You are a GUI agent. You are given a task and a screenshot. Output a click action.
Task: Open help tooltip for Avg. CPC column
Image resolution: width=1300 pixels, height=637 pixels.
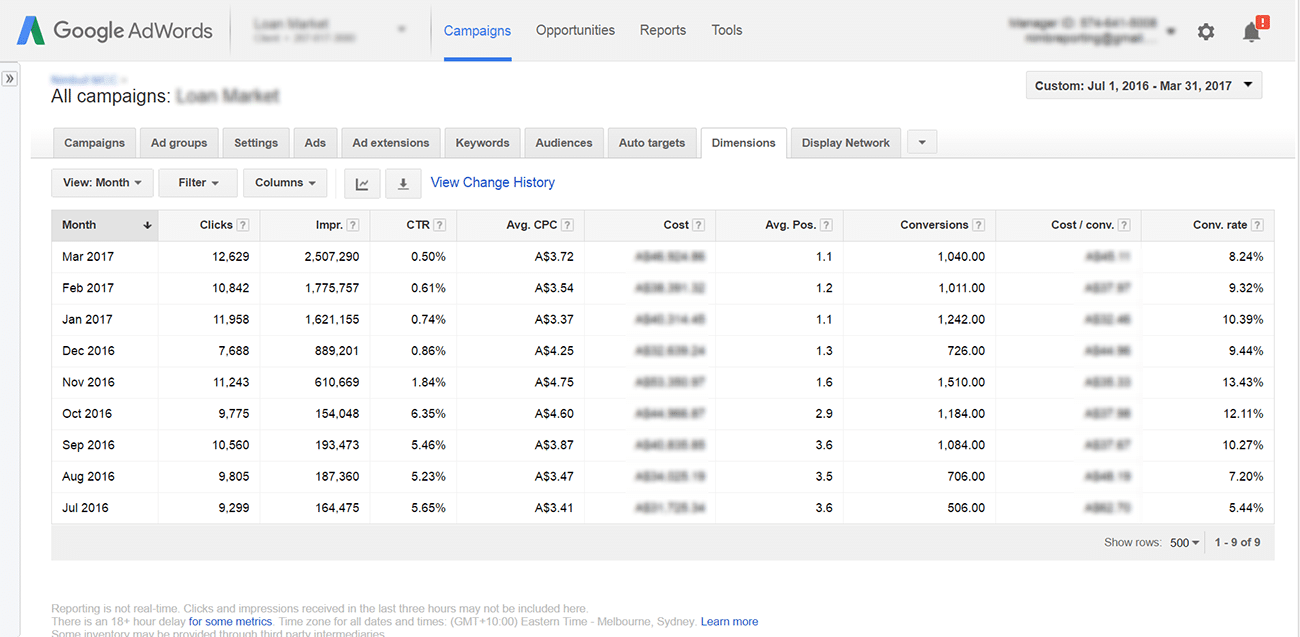pos(568,225)
